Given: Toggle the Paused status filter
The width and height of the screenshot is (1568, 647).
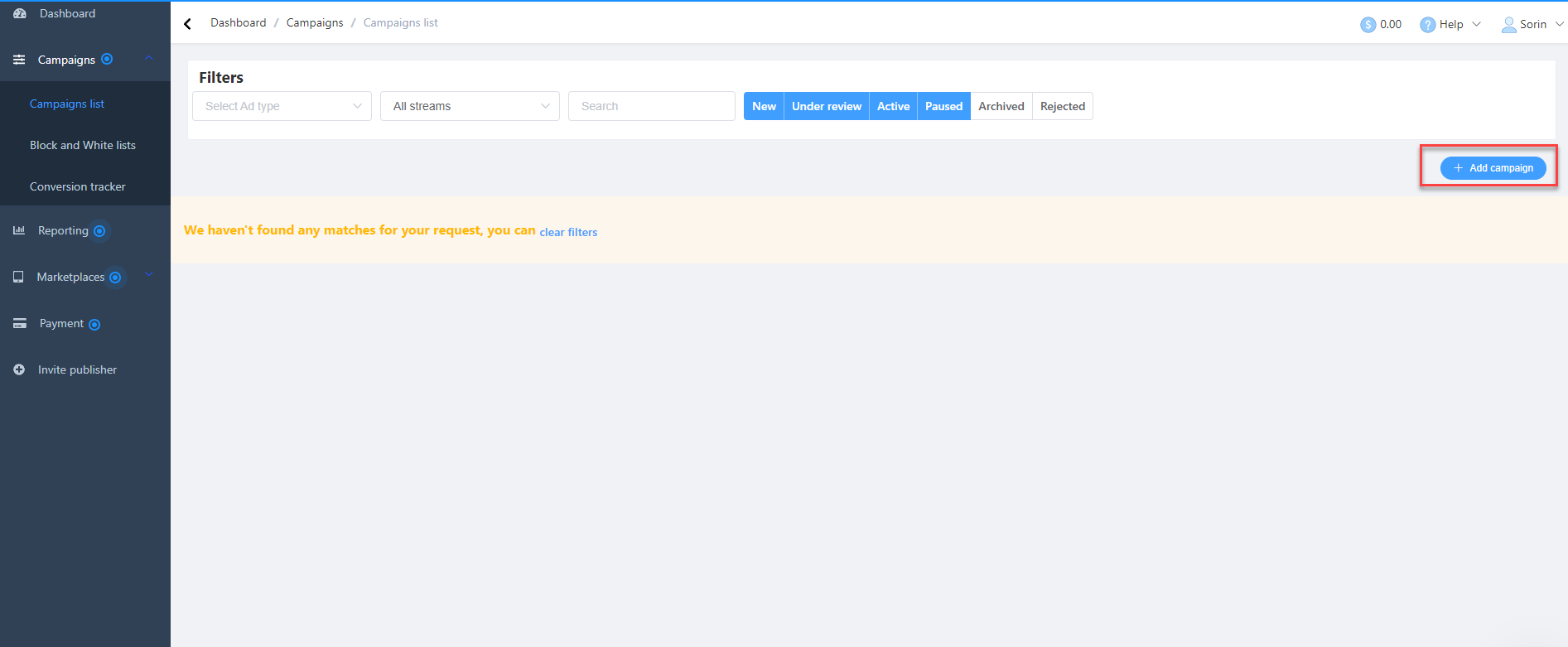Looking at the screenshot, I should coord(943,106).
